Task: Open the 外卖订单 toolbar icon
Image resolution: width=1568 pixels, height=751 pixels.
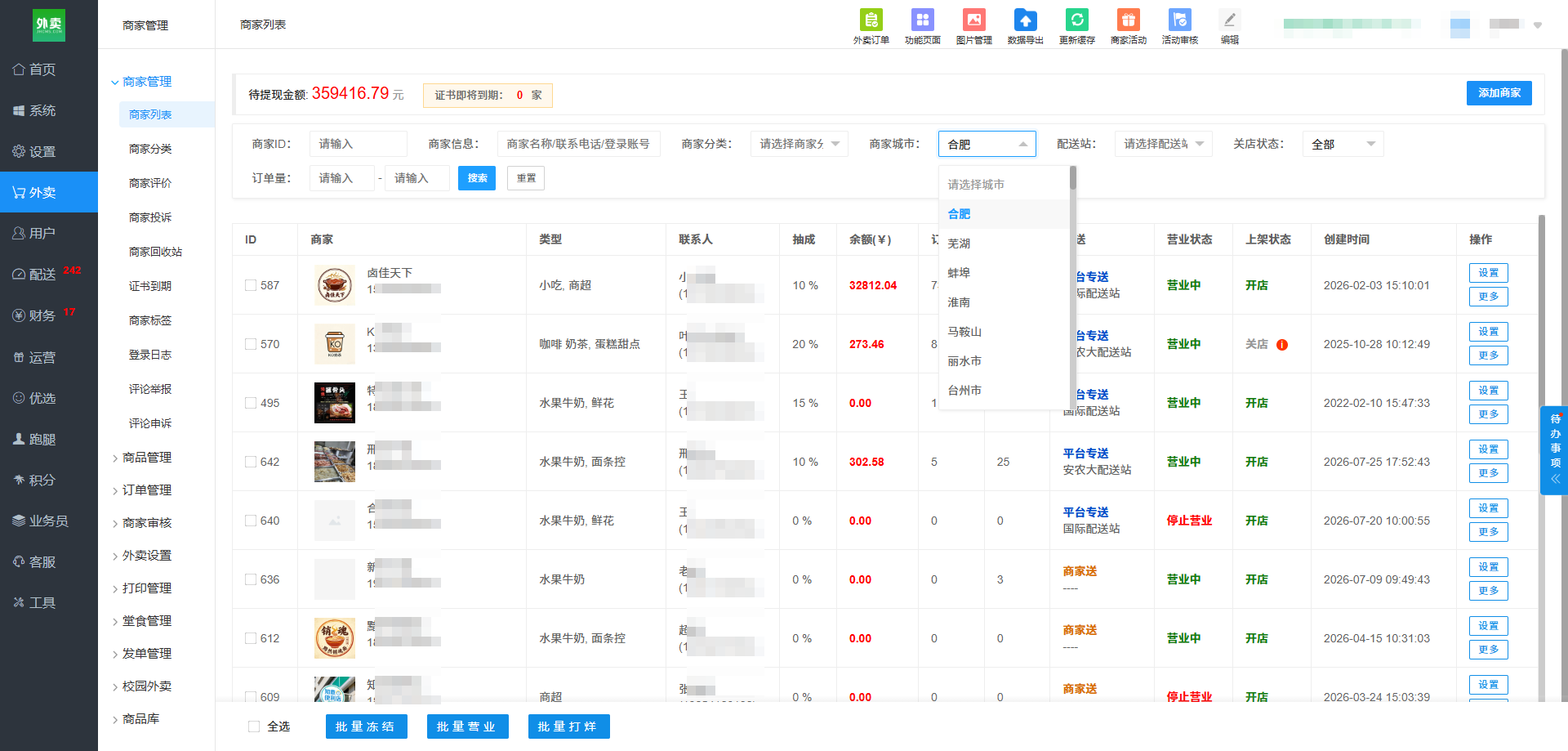Action: tap(871, 26)
